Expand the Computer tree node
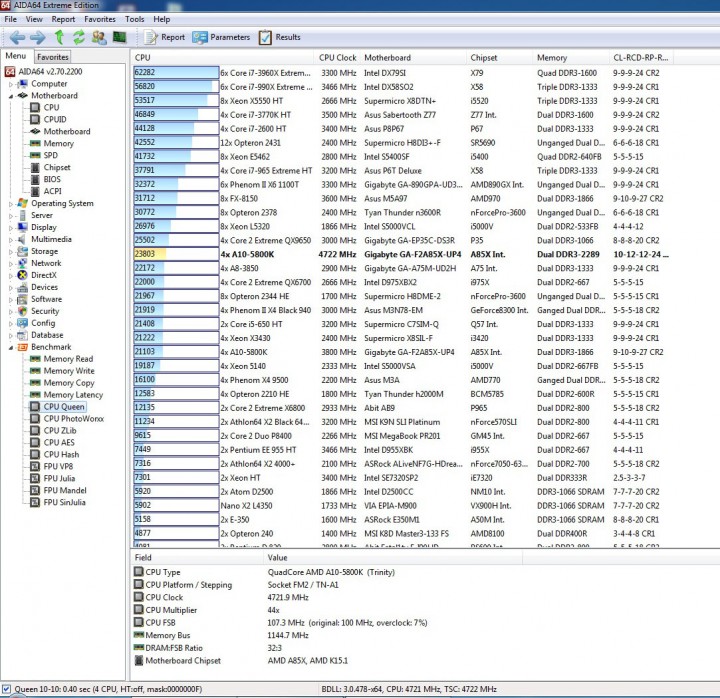Image resolution: width=720 pixels, height=698 pixels. click(x=11, y=84)
